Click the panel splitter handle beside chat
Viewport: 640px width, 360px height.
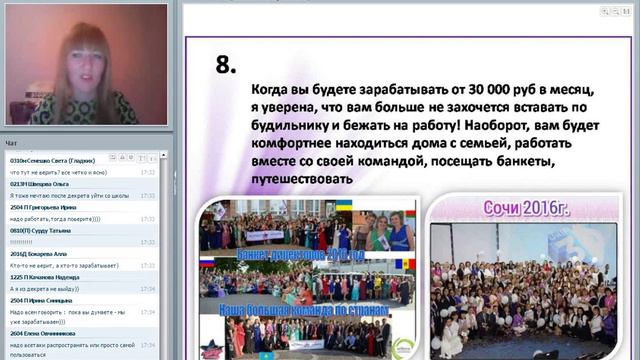coord(176,182)
